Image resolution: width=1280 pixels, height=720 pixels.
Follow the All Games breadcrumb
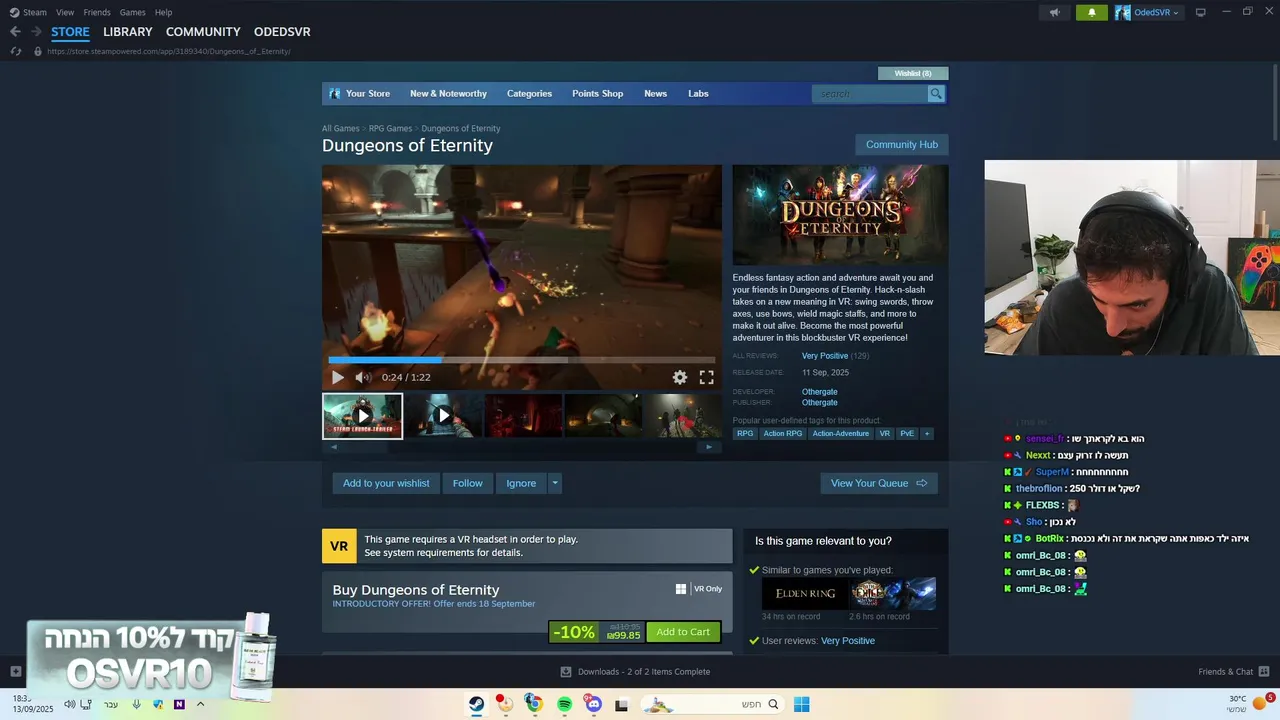click(x=340, y=129)
